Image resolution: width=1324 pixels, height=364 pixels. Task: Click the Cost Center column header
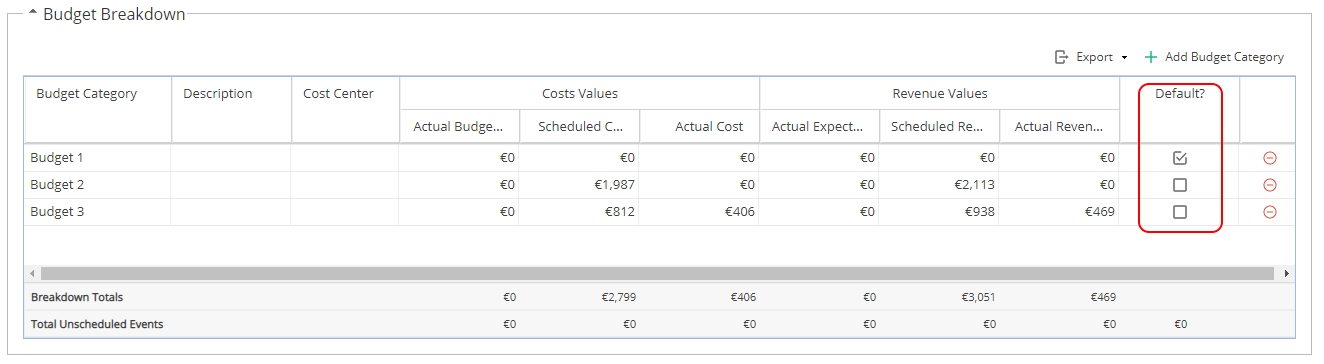click(x=346, y=109)
